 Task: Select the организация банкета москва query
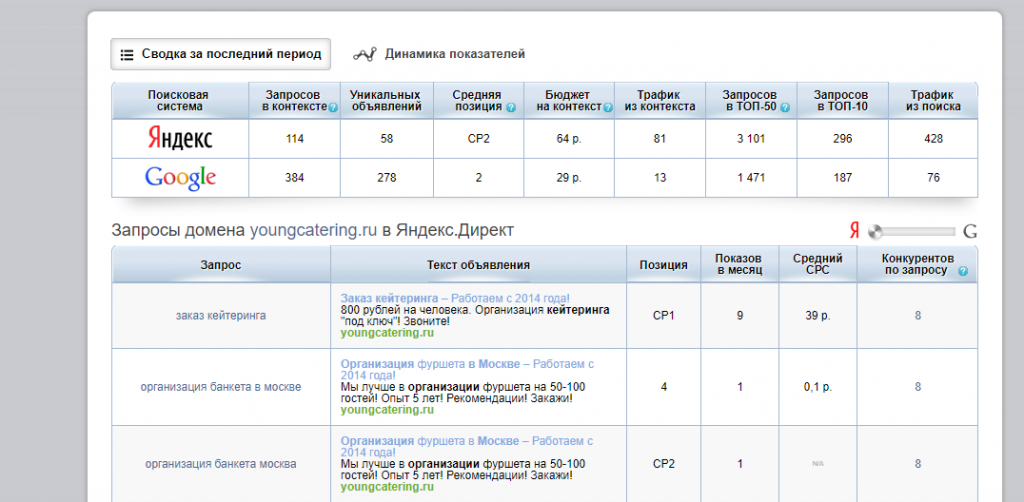point(221,464)
